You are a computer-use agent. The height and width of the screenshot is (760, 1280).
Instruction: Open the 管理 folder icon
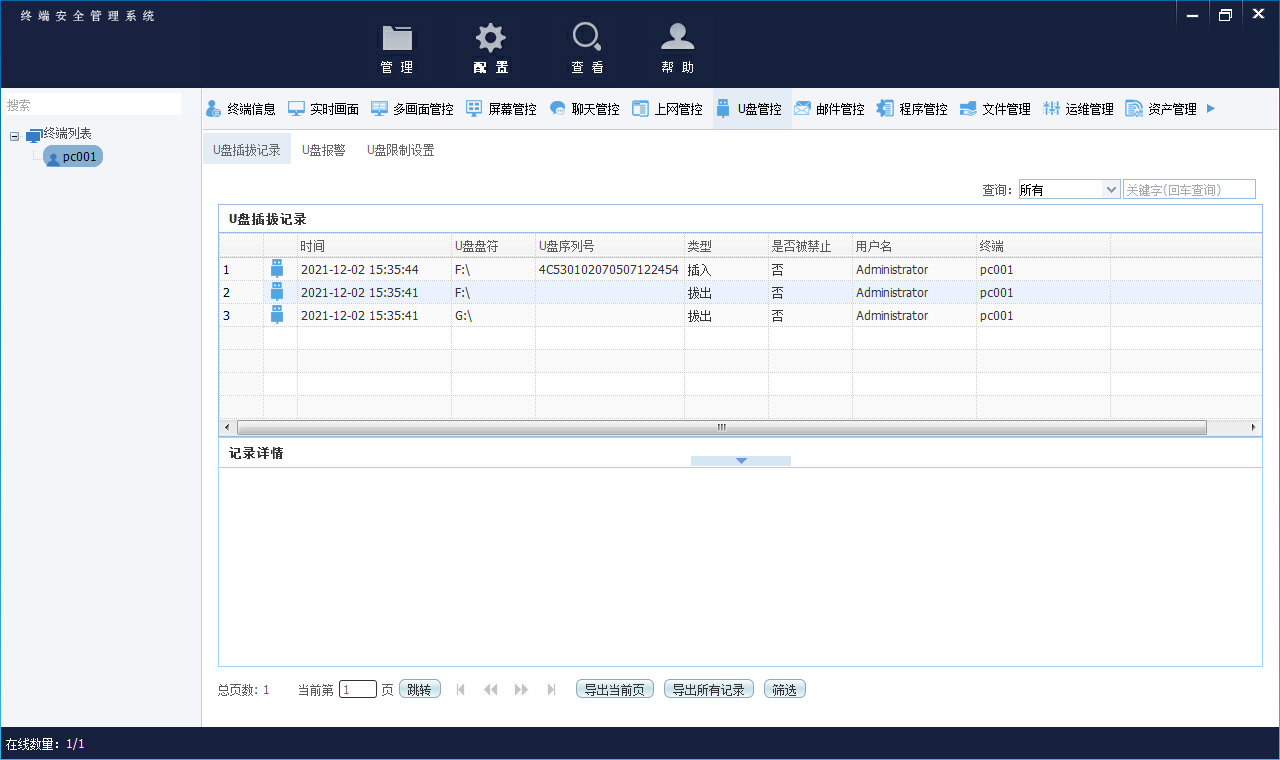[x=397, y=39]
